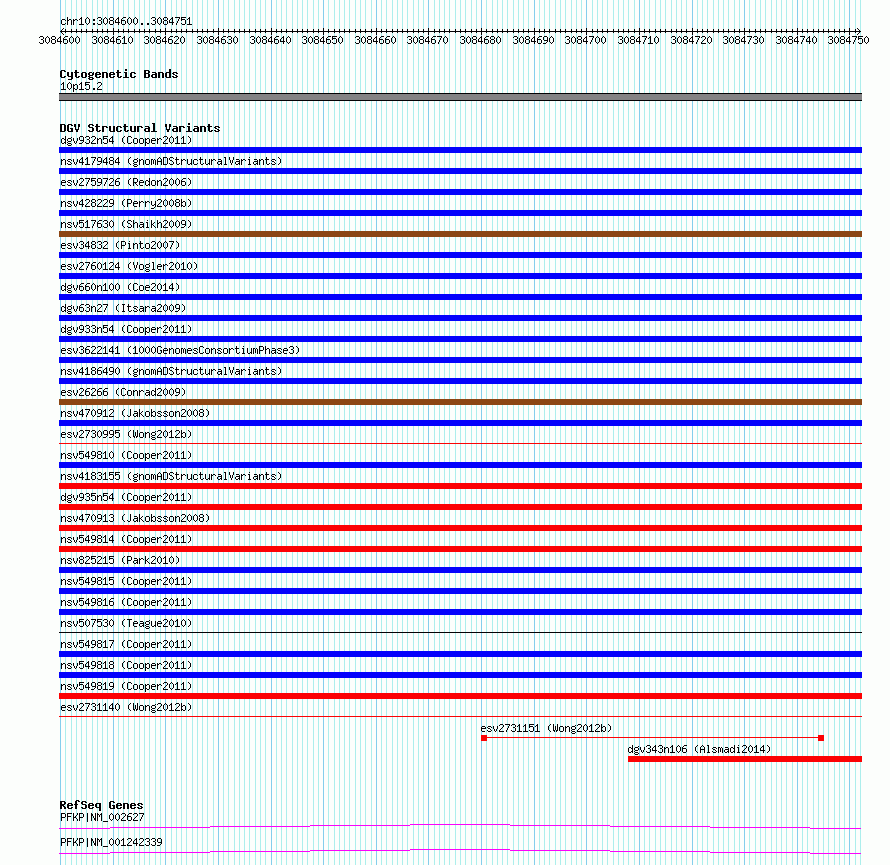The height and width of the screenshot is (865, 890).
Task: Click the right red endpoint of esv2731151
Action: (821, 738)
